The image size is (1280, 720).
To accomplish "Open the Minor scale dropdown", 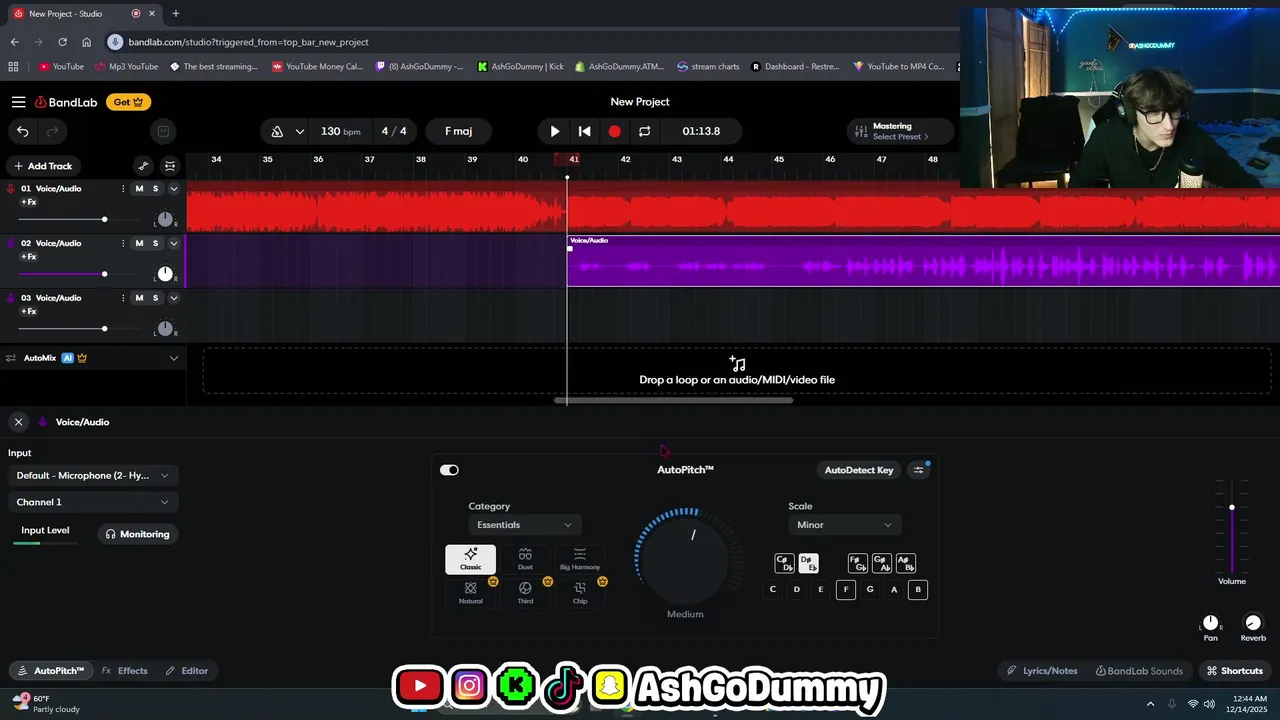I will [844, 525].
